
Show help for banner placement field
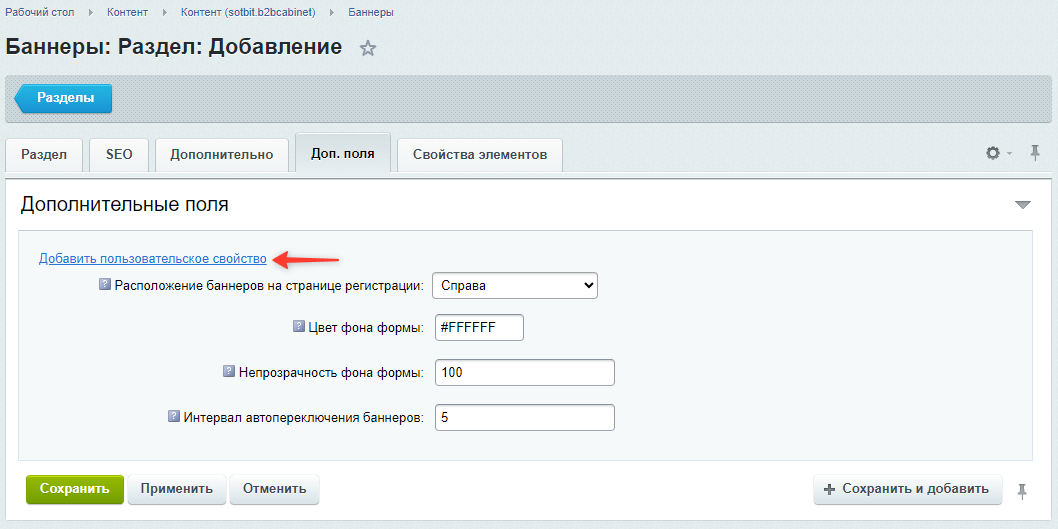(105, 285)
